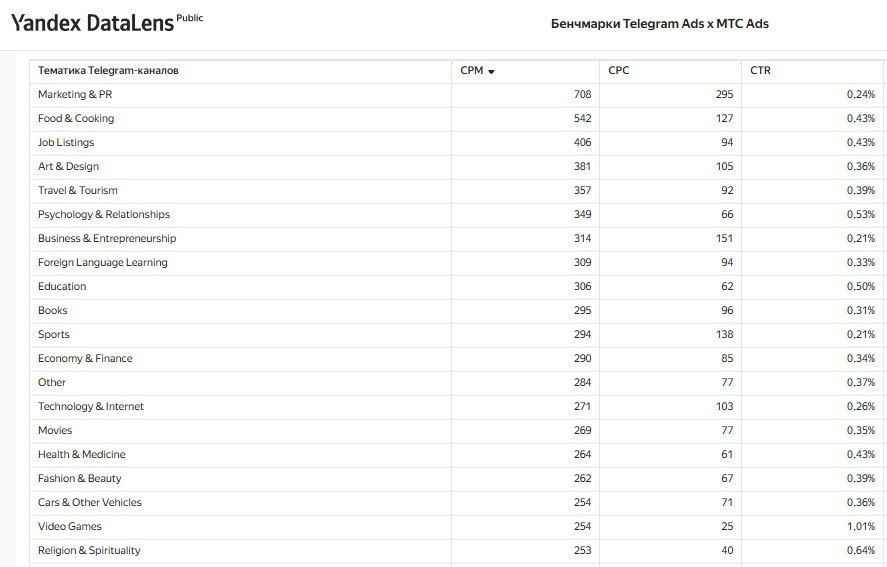Toggle CPM sort arrow icon
The height and width of the screenshot is (567, 887).
pyautogui.click(x=491, y=72)
